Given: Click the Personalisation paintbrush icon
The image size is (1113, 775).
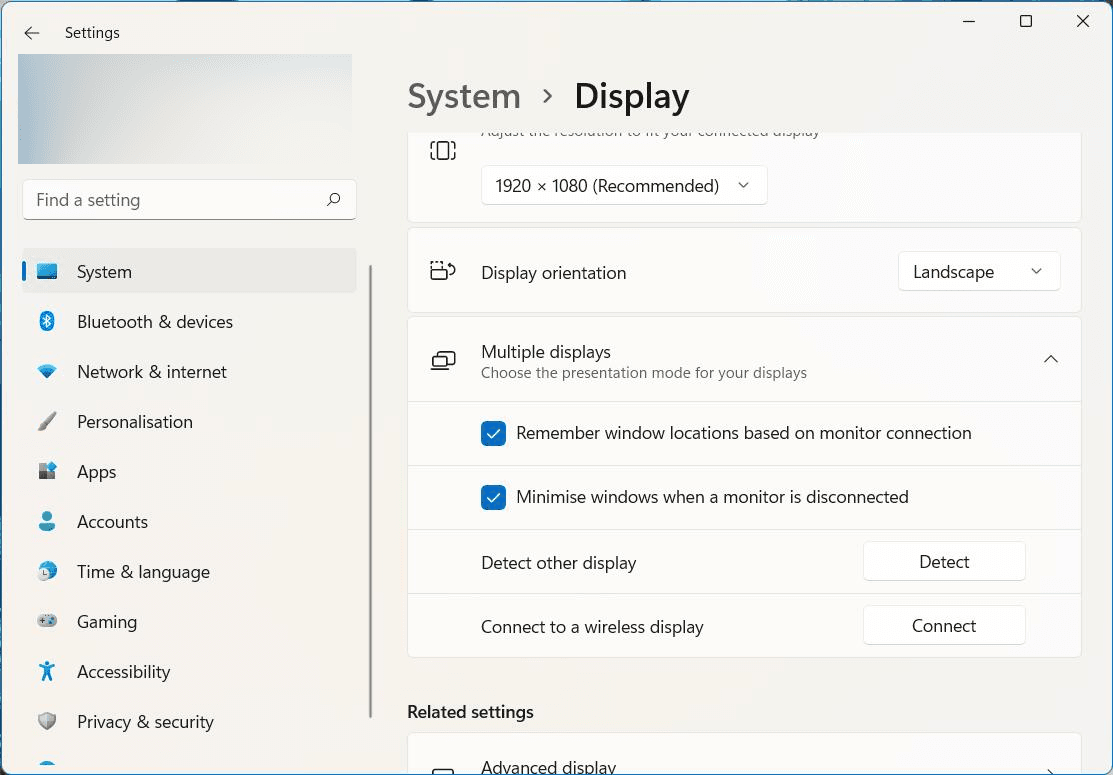Looking at the screenshot, I should pos(47,422).
